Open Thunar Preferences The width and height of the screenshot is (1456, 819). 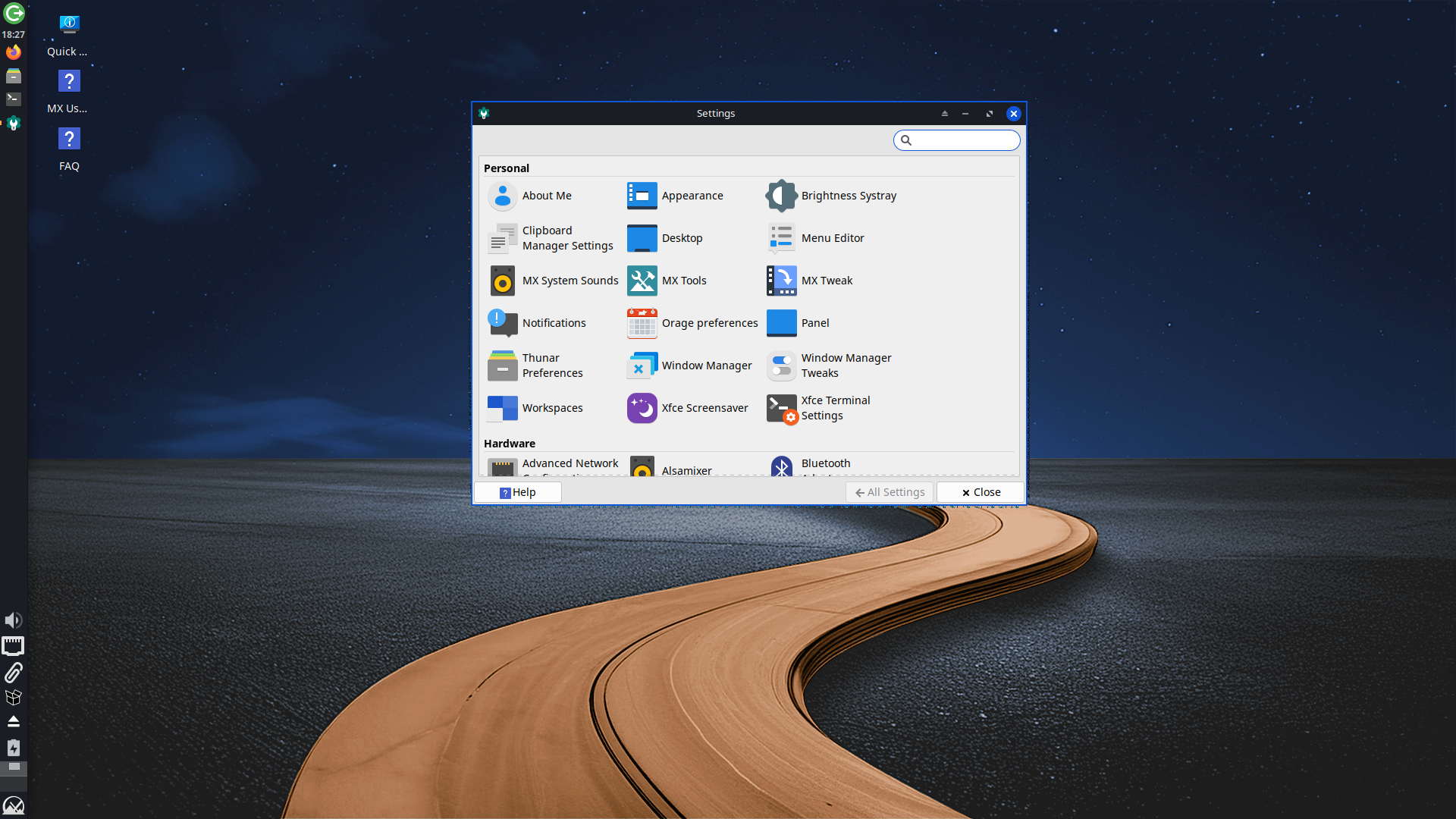[535, 366]
